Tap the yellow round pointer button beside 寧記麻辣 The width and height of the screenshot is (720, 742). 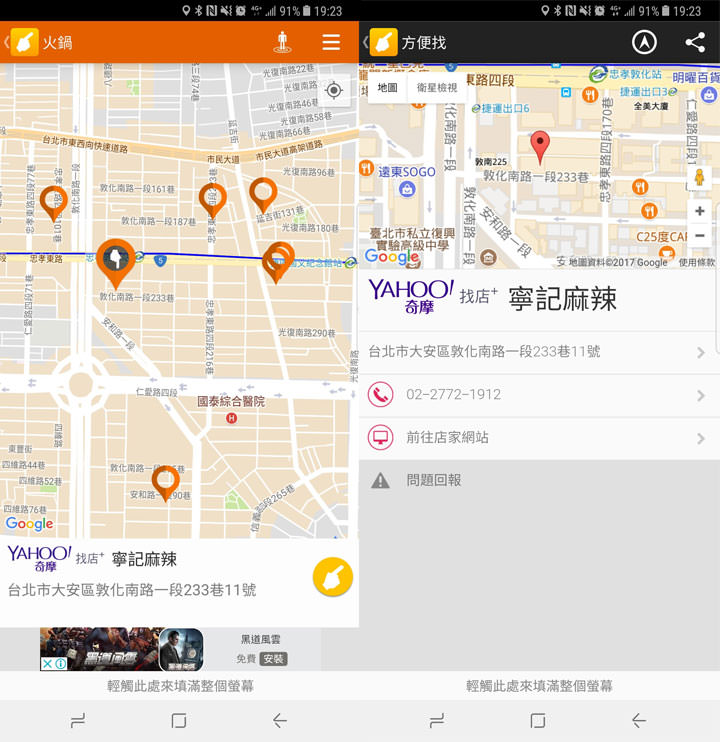tap(333, 576)
